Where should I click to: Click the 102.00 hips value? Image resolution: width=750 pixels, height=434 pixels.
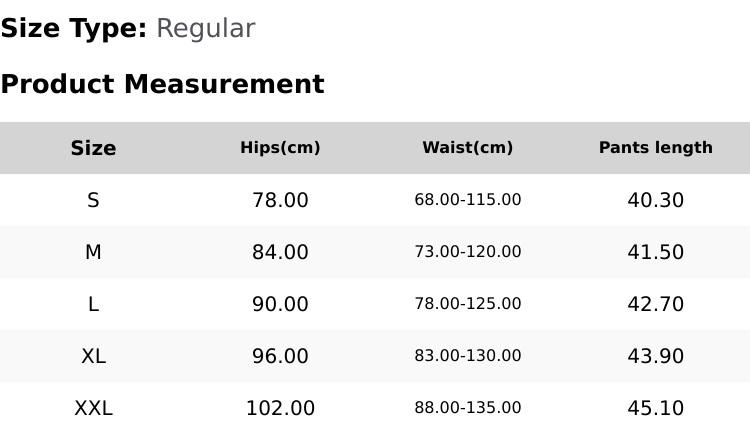(280, 409)
